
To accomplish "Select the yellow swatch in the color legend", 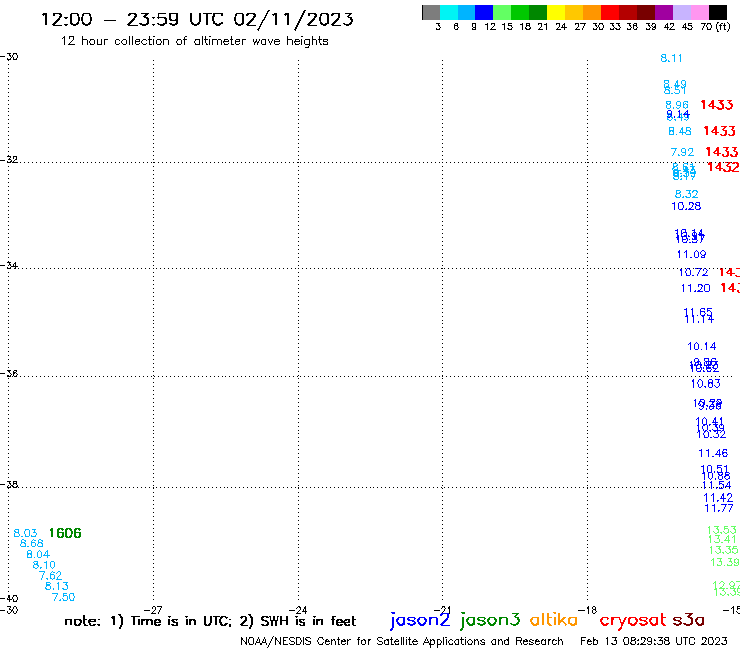I will pyautogui.click(x=556, y=12).
